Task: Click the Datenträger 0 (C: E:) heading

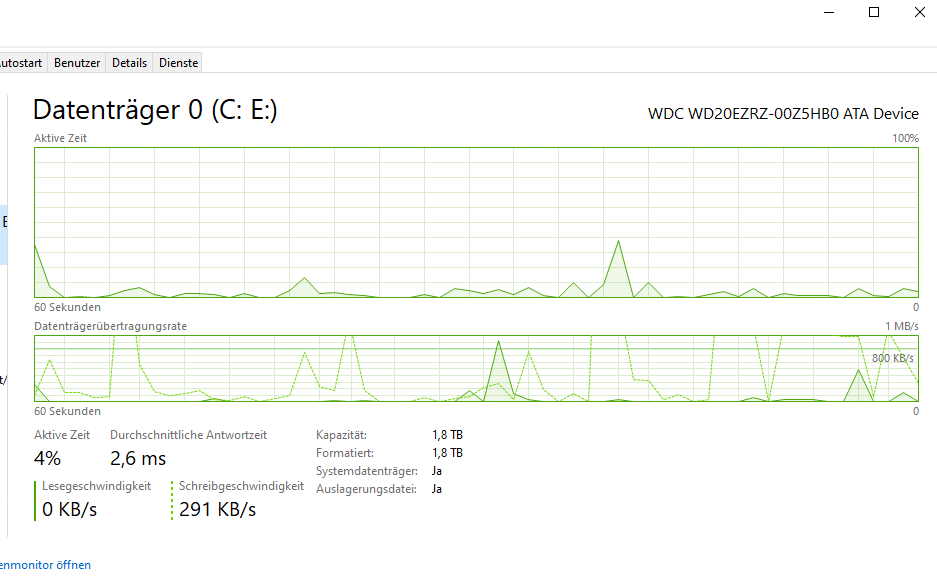Action: point(156,110)
